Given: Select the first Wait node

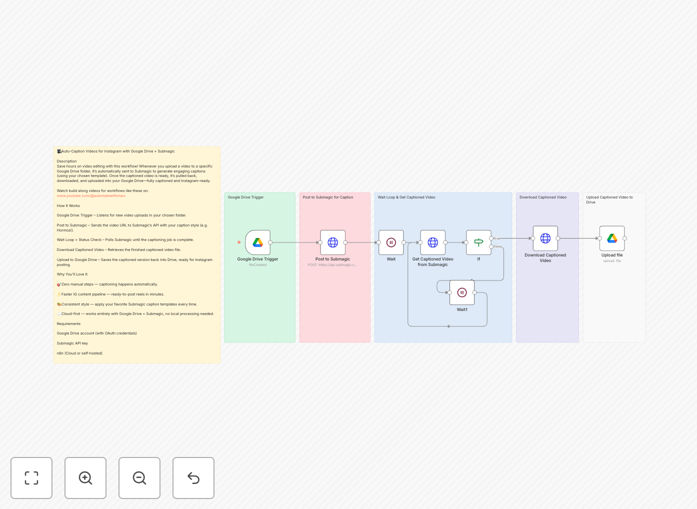Looking at the screenshot, I should [391, 242].
